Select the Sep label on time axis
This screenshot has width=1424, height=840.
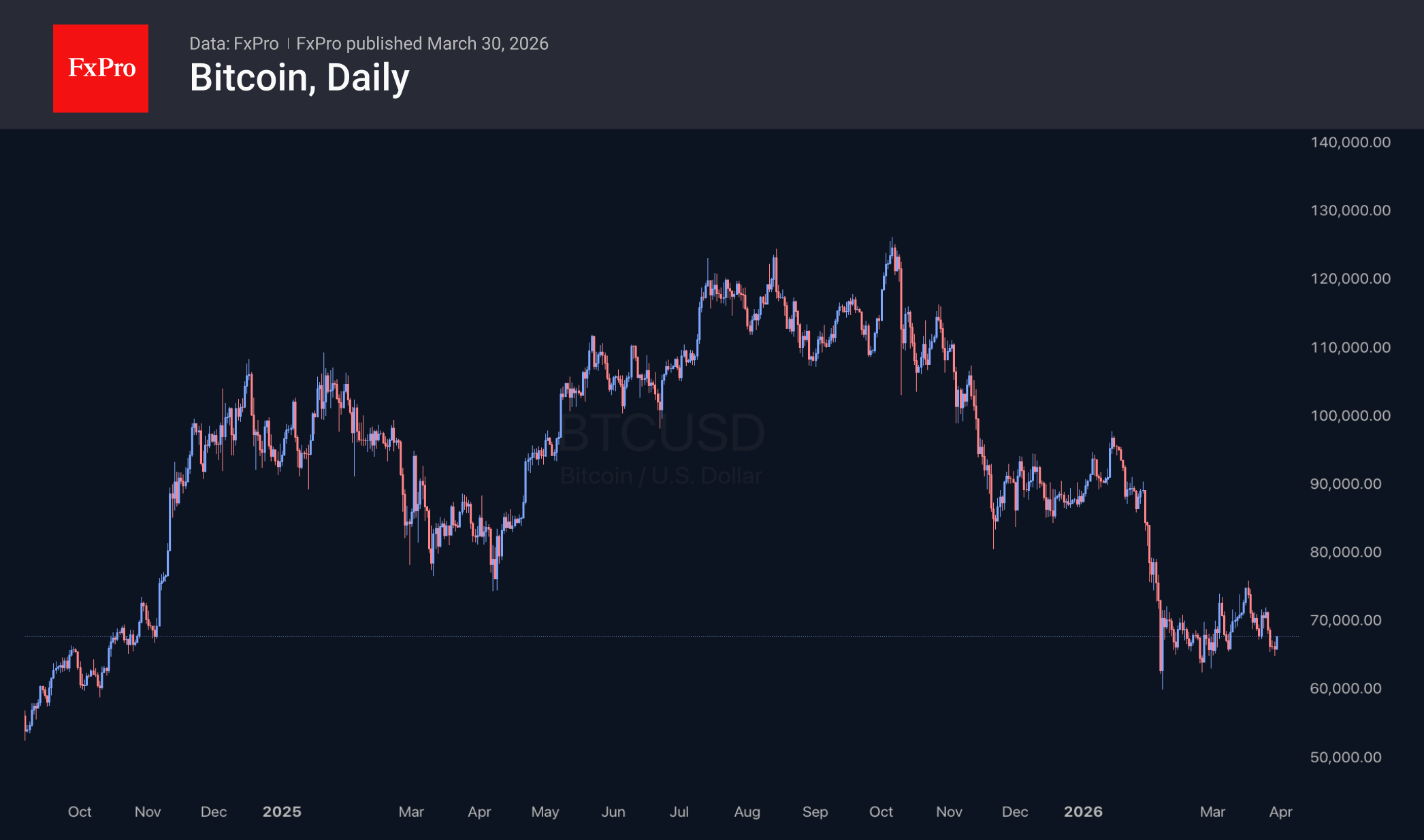point(815,811)
